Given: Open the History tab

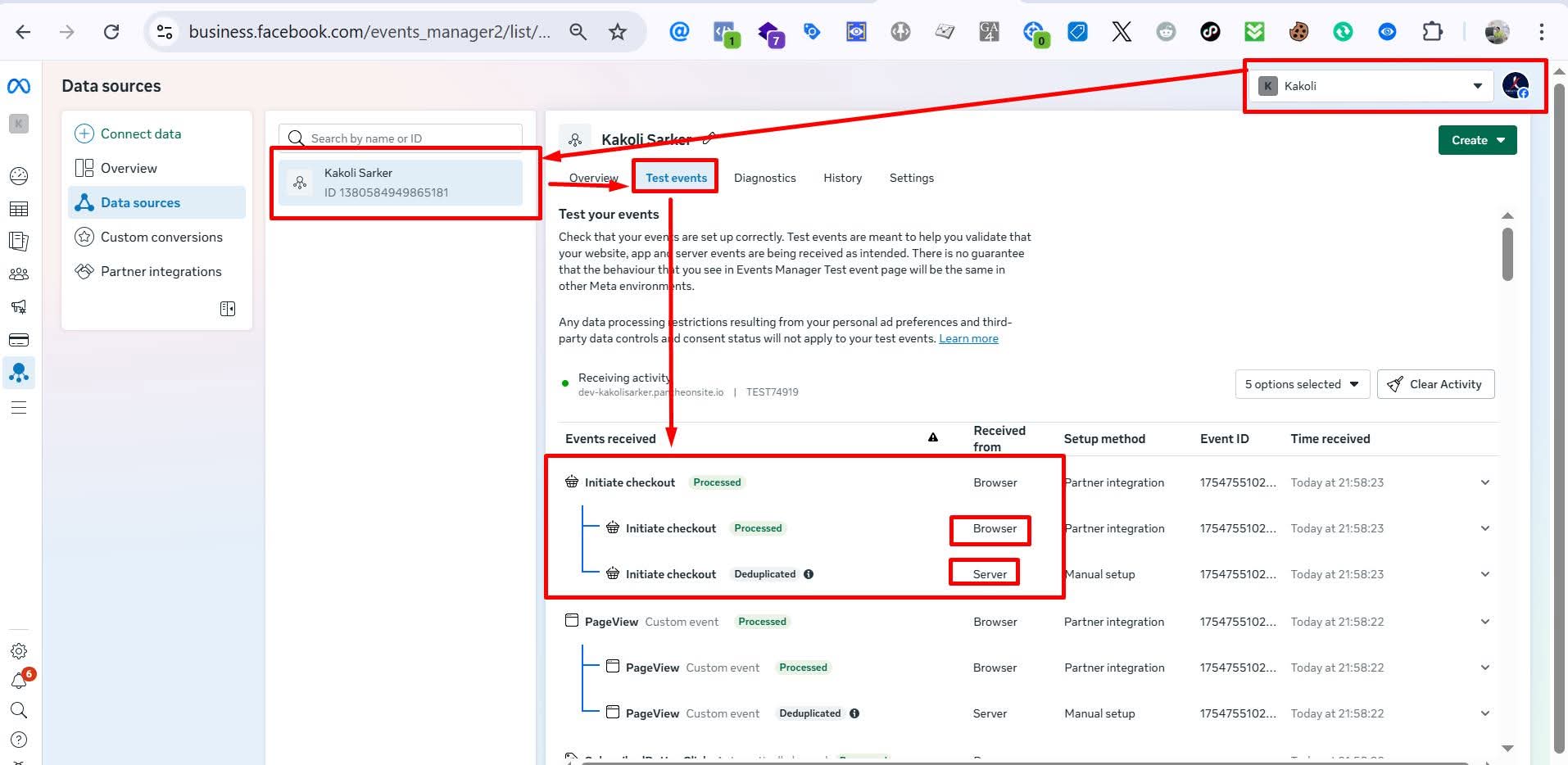Looking at the screenshot, I should (x=842, y=178).
